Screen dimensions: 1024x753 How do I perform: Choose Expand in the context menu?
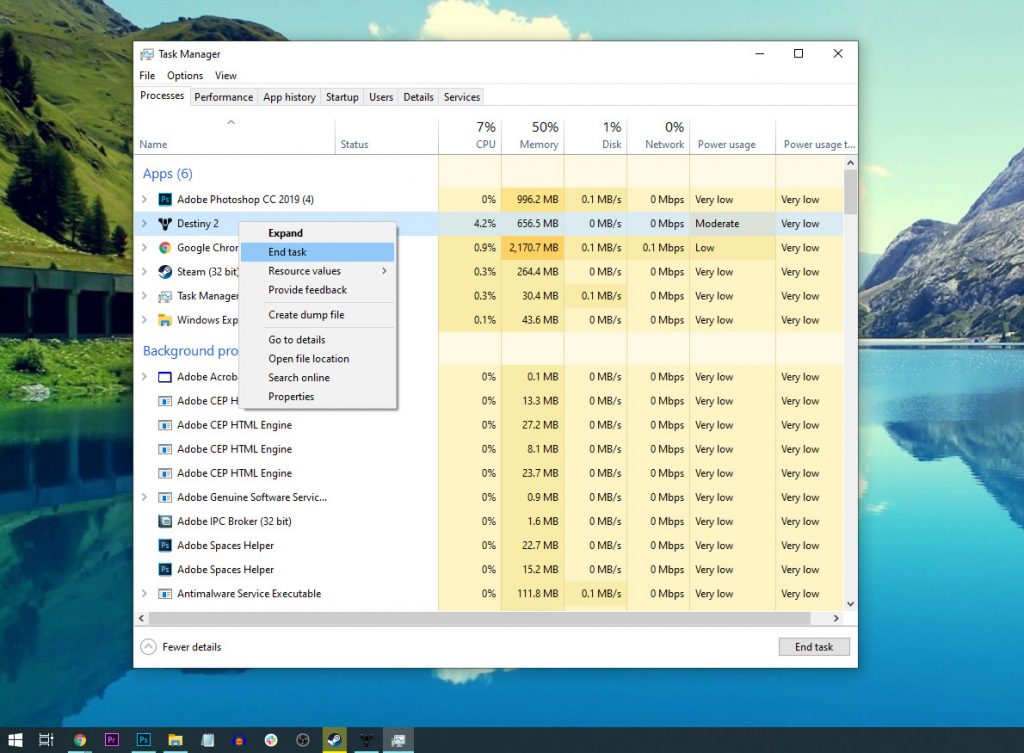tap(317, 233)
